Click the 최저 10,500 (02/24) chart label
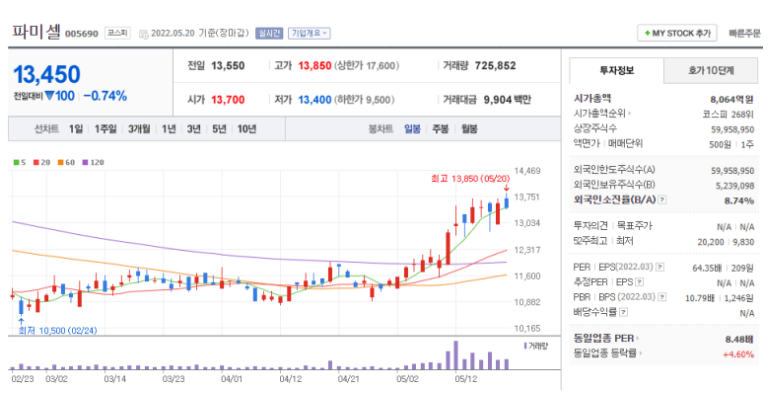780x393 pixels. [x=58, y=330]
